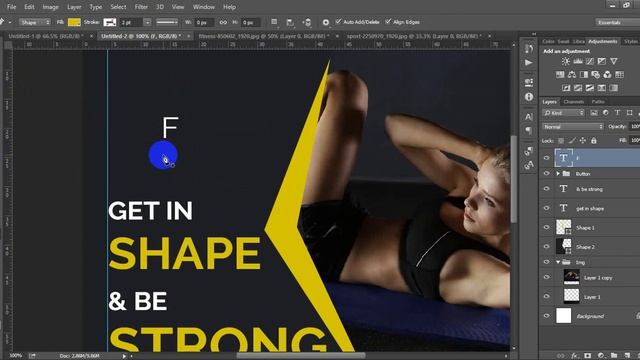This screenshot has width=640, height=360.
Task: Expand the Button layer group
Action: tap(558, 174)
